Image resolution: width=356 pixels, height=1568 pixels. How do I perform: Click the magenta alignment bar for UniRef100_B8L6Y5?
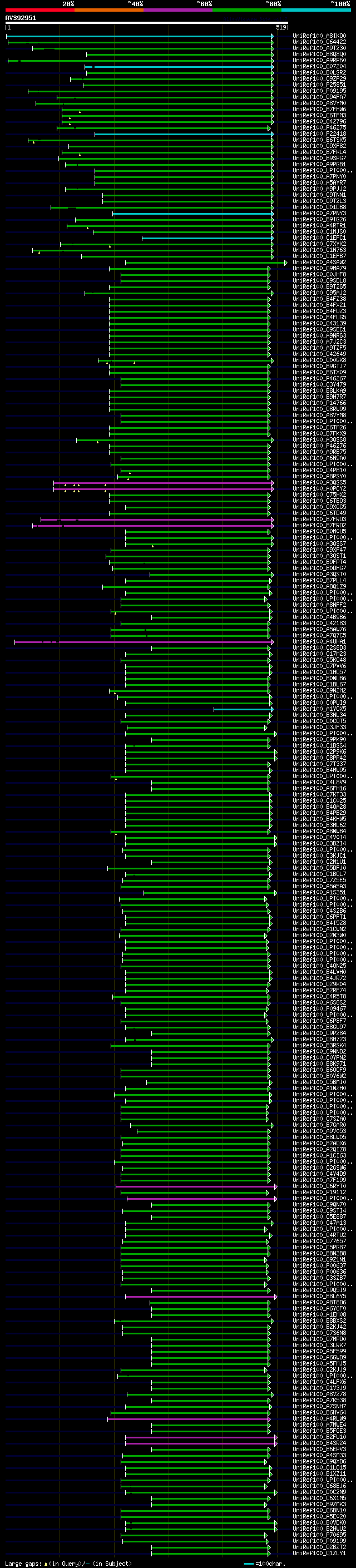[x=201, y=1297]
